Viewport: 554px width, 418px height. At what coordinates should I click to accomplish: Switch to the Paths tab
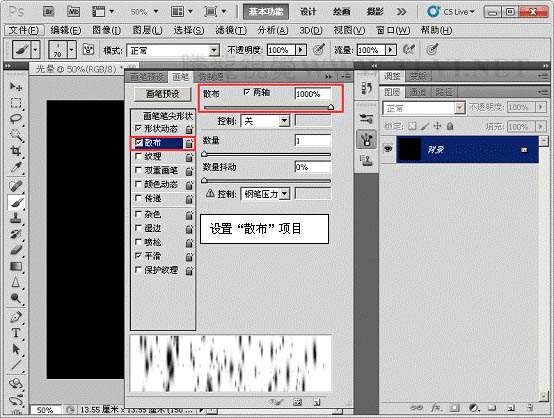[x=443, y=92]
